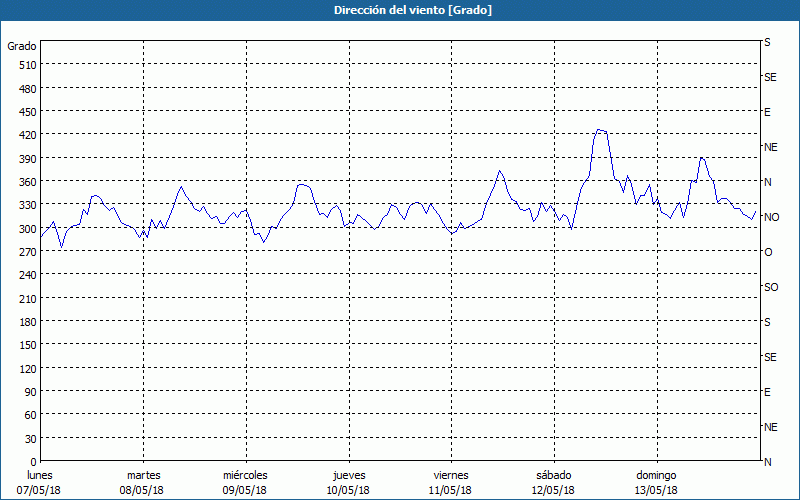
Task: Click the topmost 'S' compass label
Action: pos(767,42)
